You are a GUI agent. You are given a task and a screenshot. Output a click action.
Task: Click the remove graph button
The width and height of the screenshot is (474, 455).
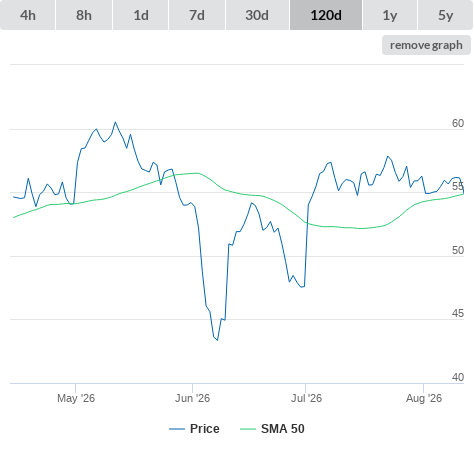point(426,45)
